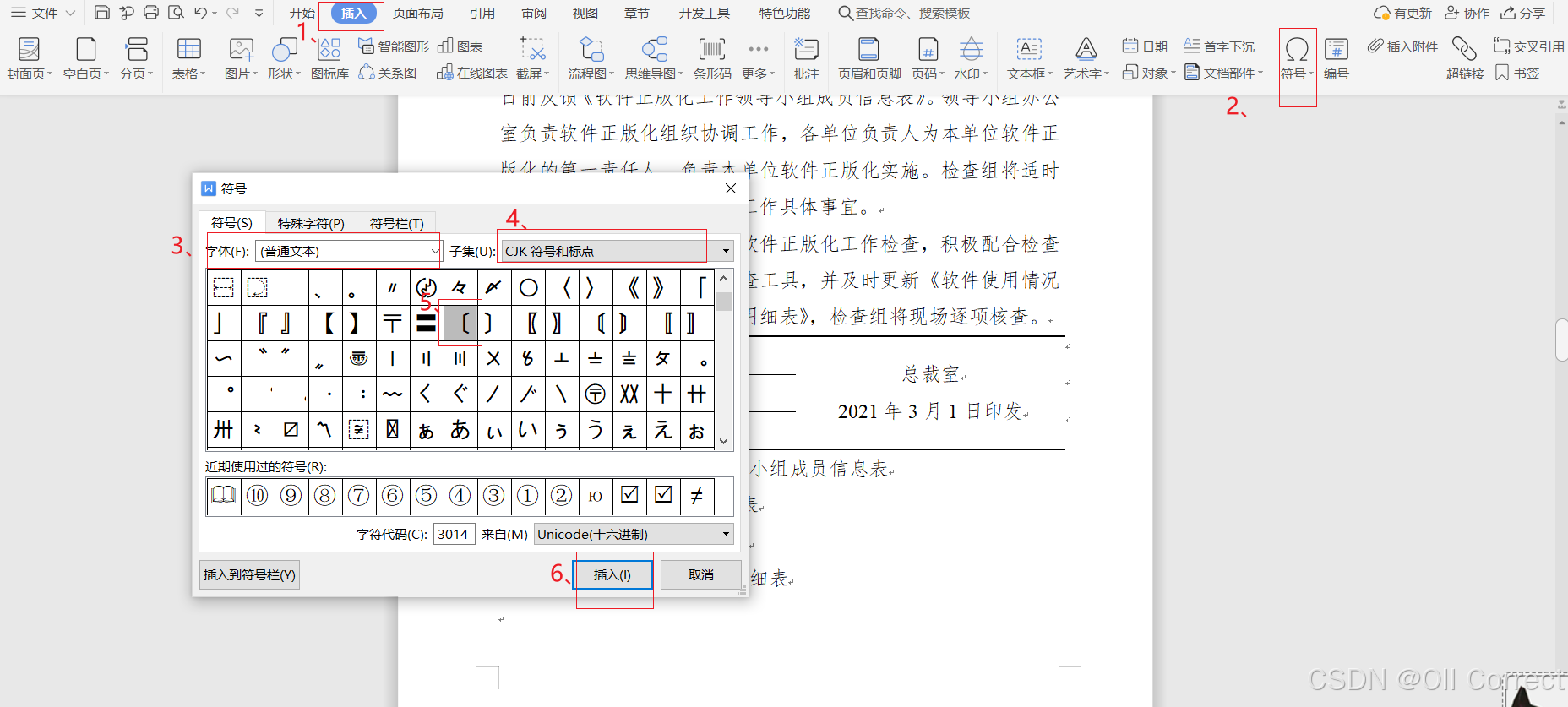Insert a chart (图表)
Viewport: 1568px width, 707px height.
coord(460,46)
